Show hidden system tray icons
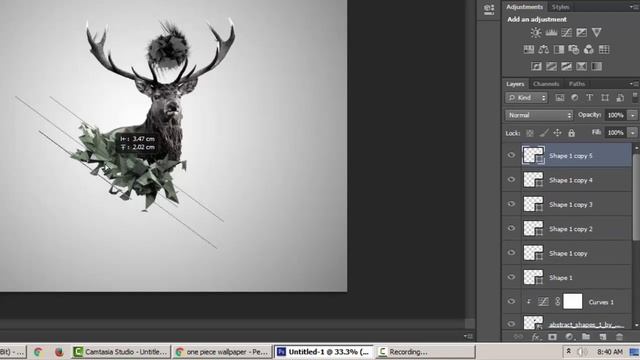This screenshot has width=640, height=360. [568, 351]
